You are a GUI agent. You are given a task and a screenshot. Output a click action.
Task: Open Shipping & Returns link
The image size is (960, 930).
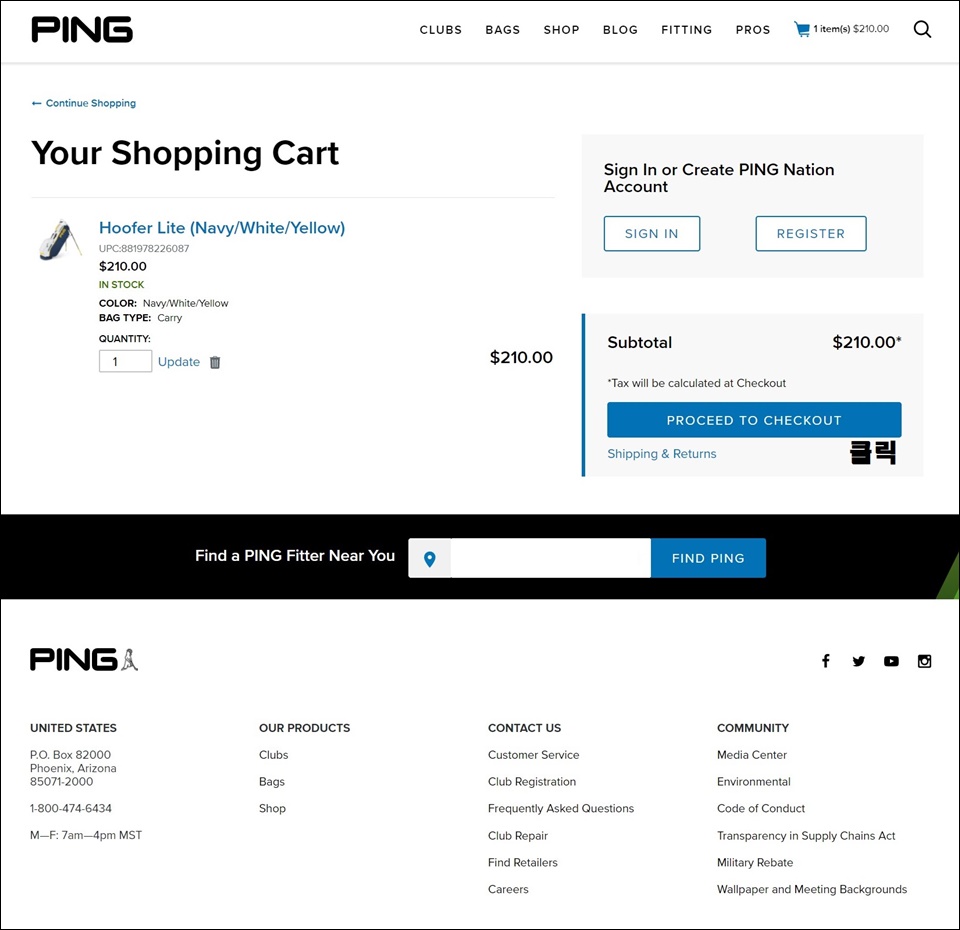pyautogui.click(x=661, y=454)
